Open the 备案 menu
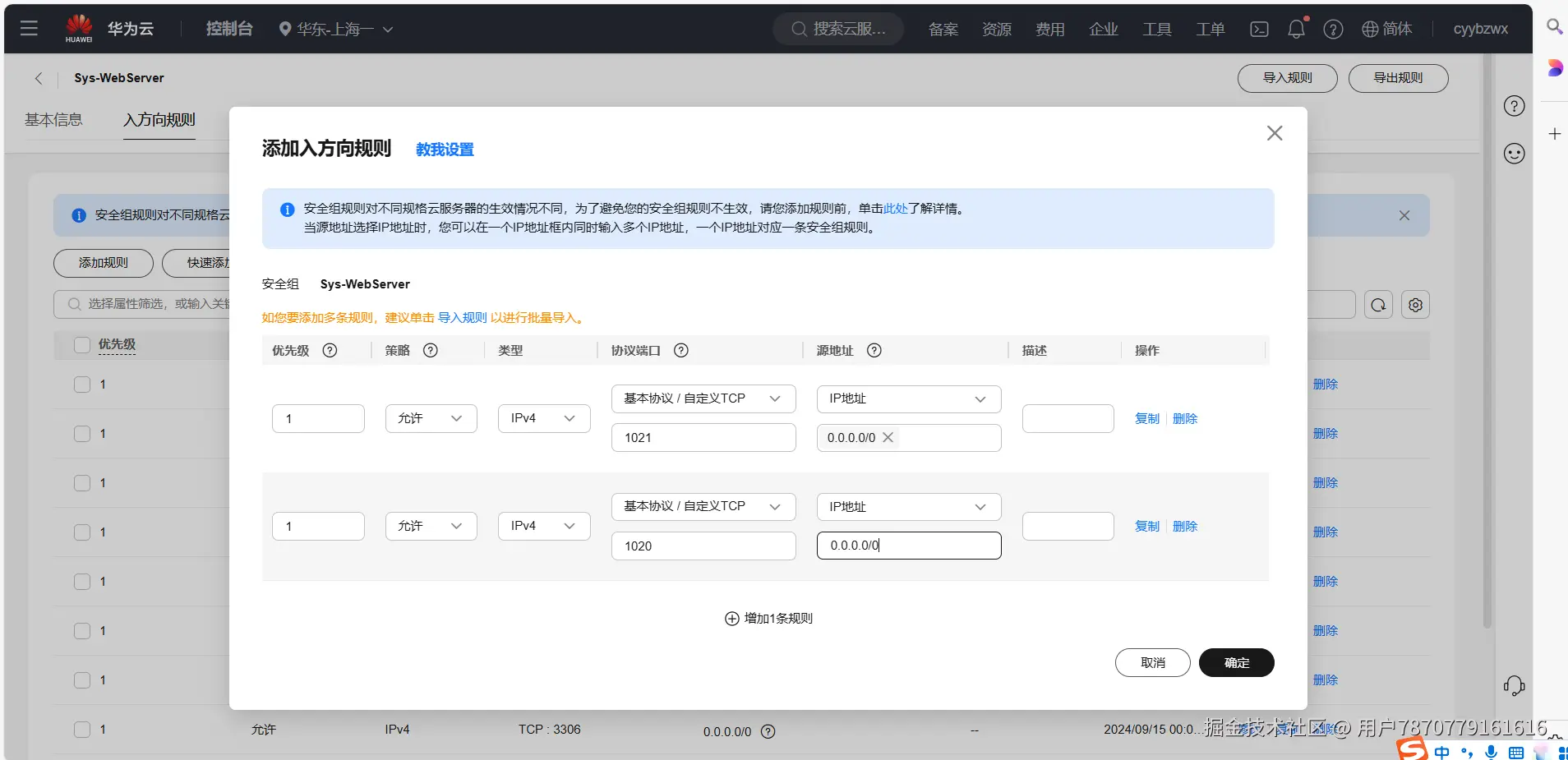The height and width of the screenshot is (760, 1568). click(943, 30)
